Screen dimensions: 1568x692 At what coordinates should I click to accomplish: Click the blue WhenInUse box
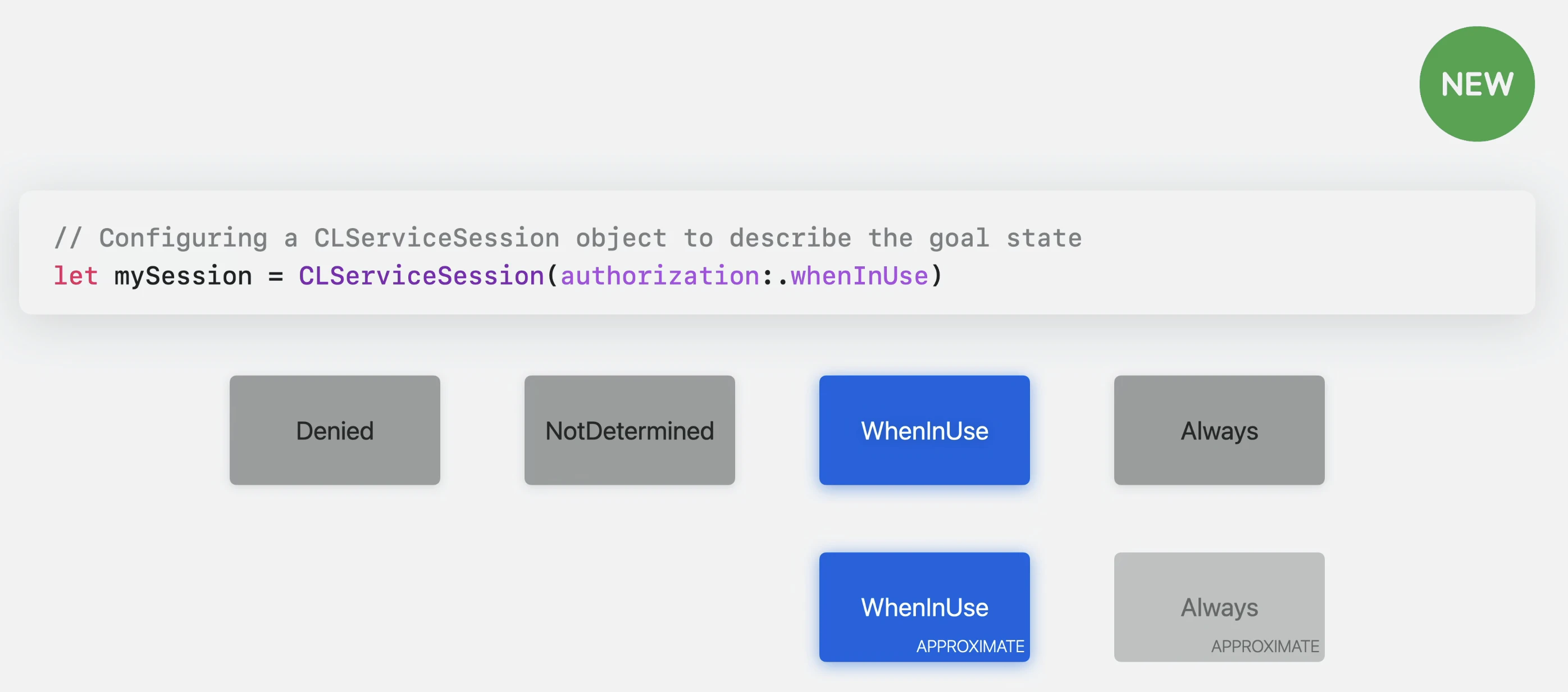click(924, 430)
